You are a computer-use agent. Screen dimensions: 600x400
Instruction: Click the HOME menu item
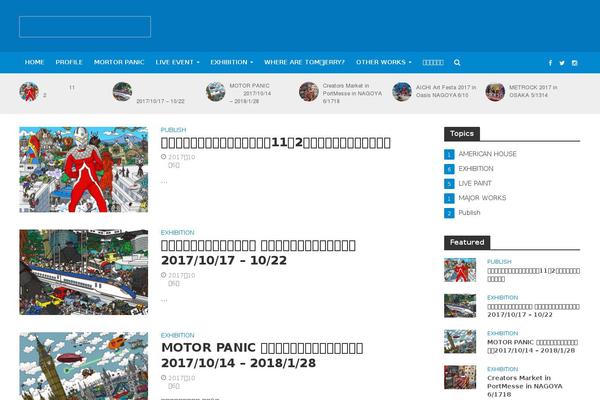(x=34, y=62)
